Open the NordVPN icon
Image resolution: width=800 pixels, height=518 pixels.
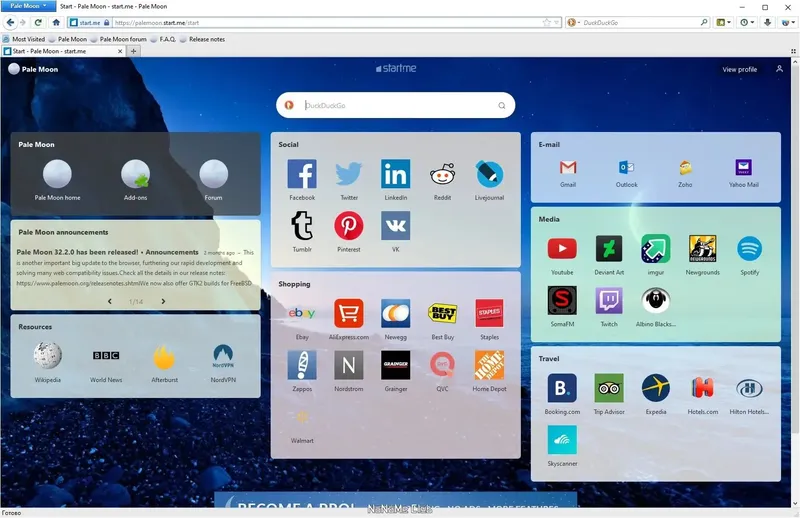click(x=223, y=356)
